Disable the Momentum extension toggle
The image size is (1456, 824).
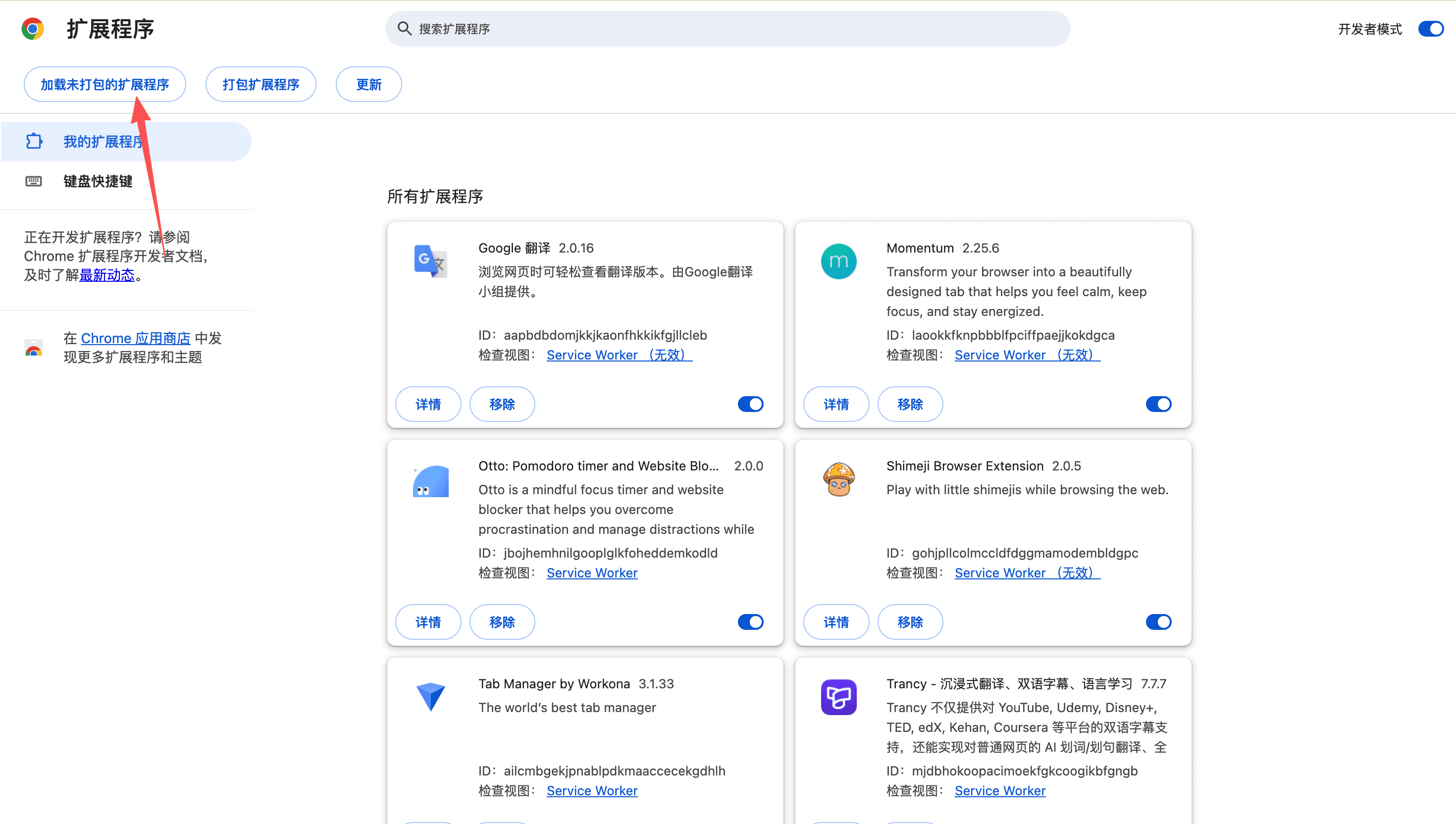click(1158, 404)
